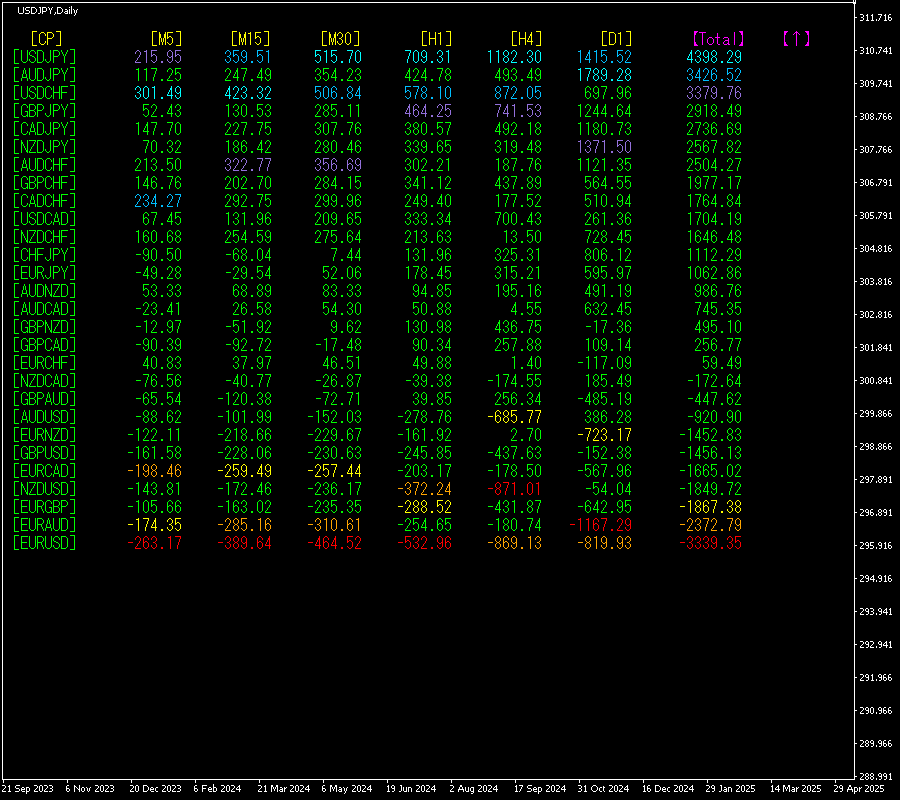Viewport: 900px width, 800px height.
Task: Click EURCAD M15 value -259.49
Action: point(244,471)
